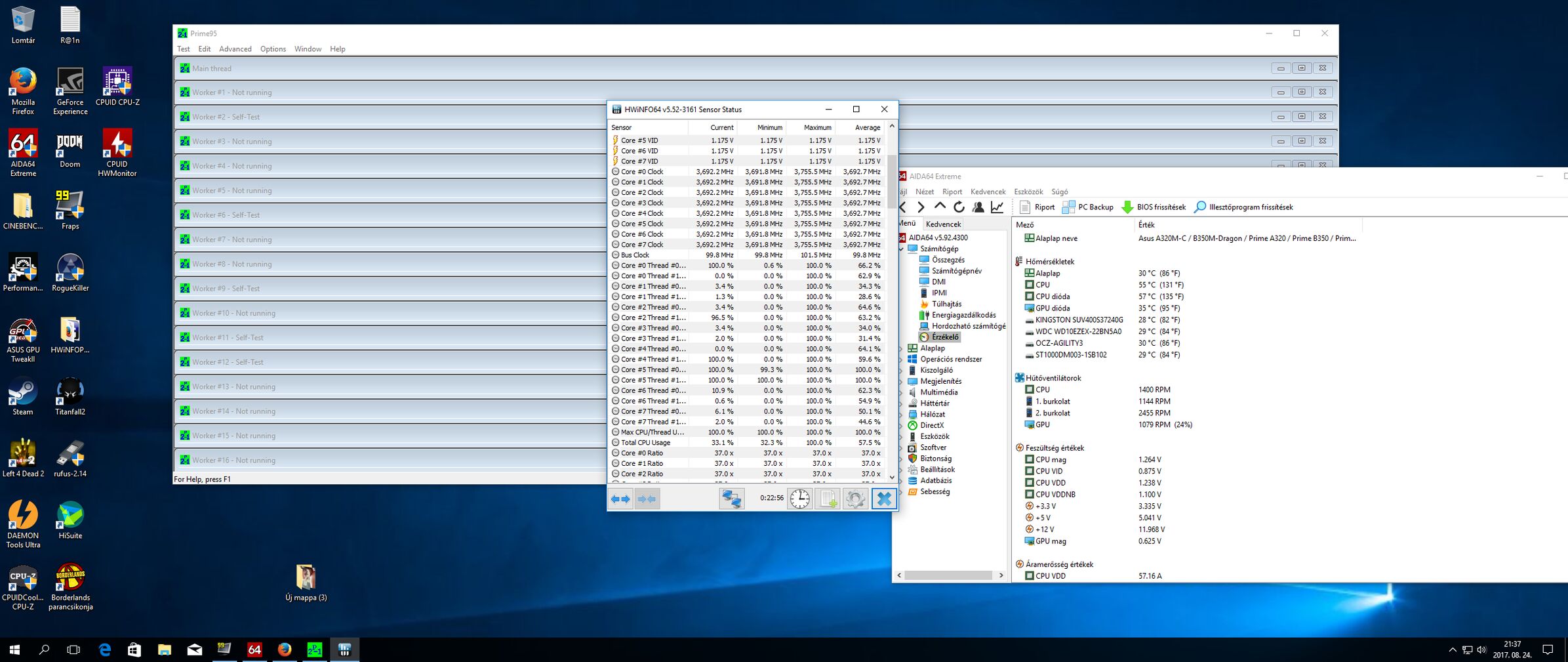Click AIDA64 Riport toolbar button
The image size is (1568, 662).
[x=1037, y=207]
